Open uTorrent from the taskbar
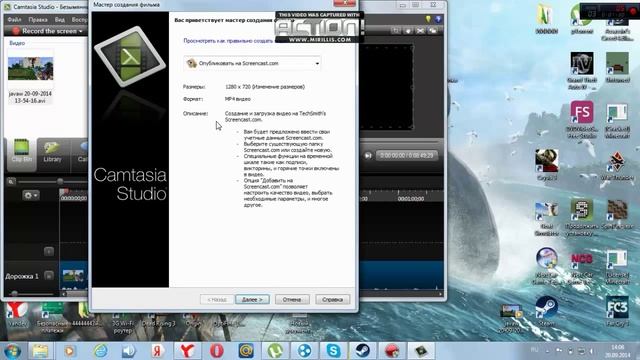 (x=276, y=351)
